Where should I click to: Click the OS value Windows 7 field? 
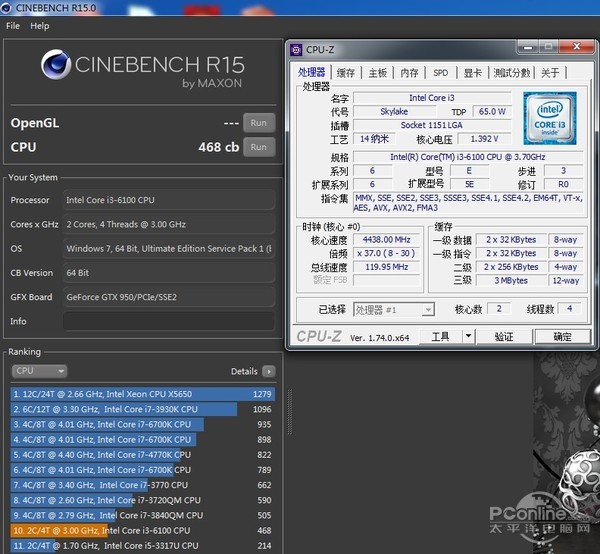[169, 249]
